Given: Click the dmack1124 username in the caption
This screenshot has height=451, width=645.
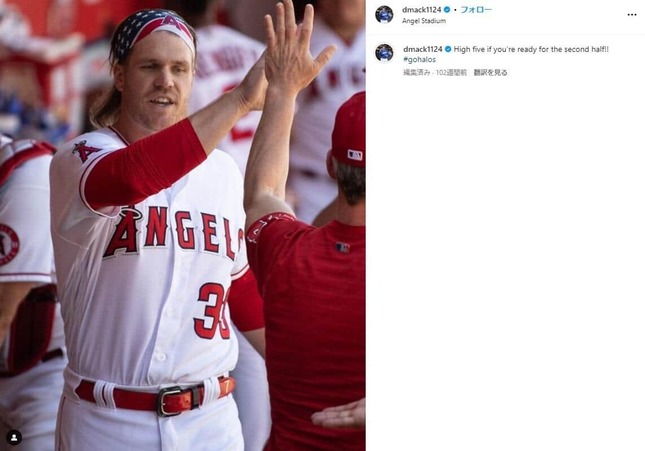Looking at the screenshot, I should 422,49.
